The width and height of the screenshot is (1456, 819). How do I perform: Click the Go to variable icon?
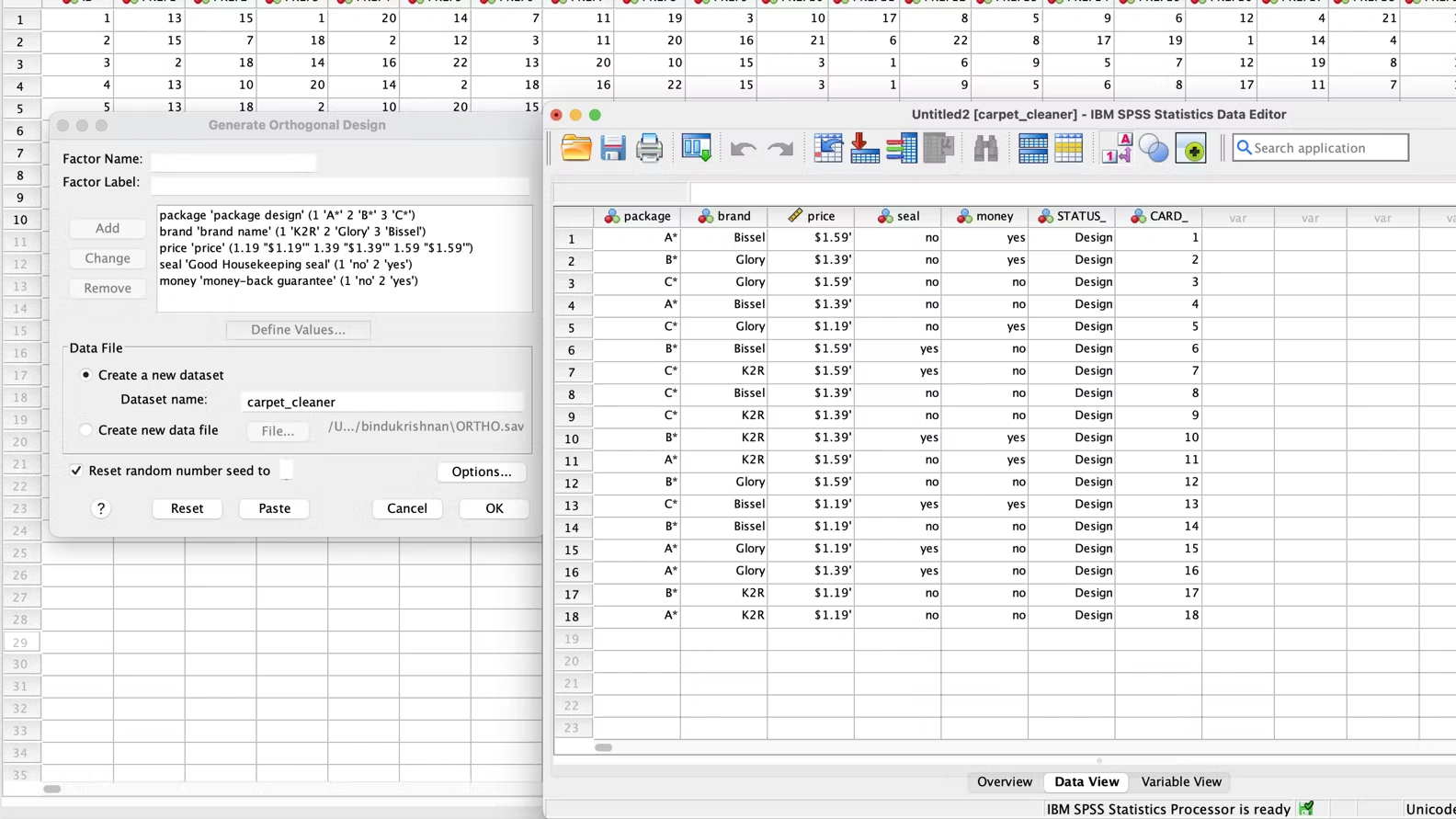coord(865,148)
